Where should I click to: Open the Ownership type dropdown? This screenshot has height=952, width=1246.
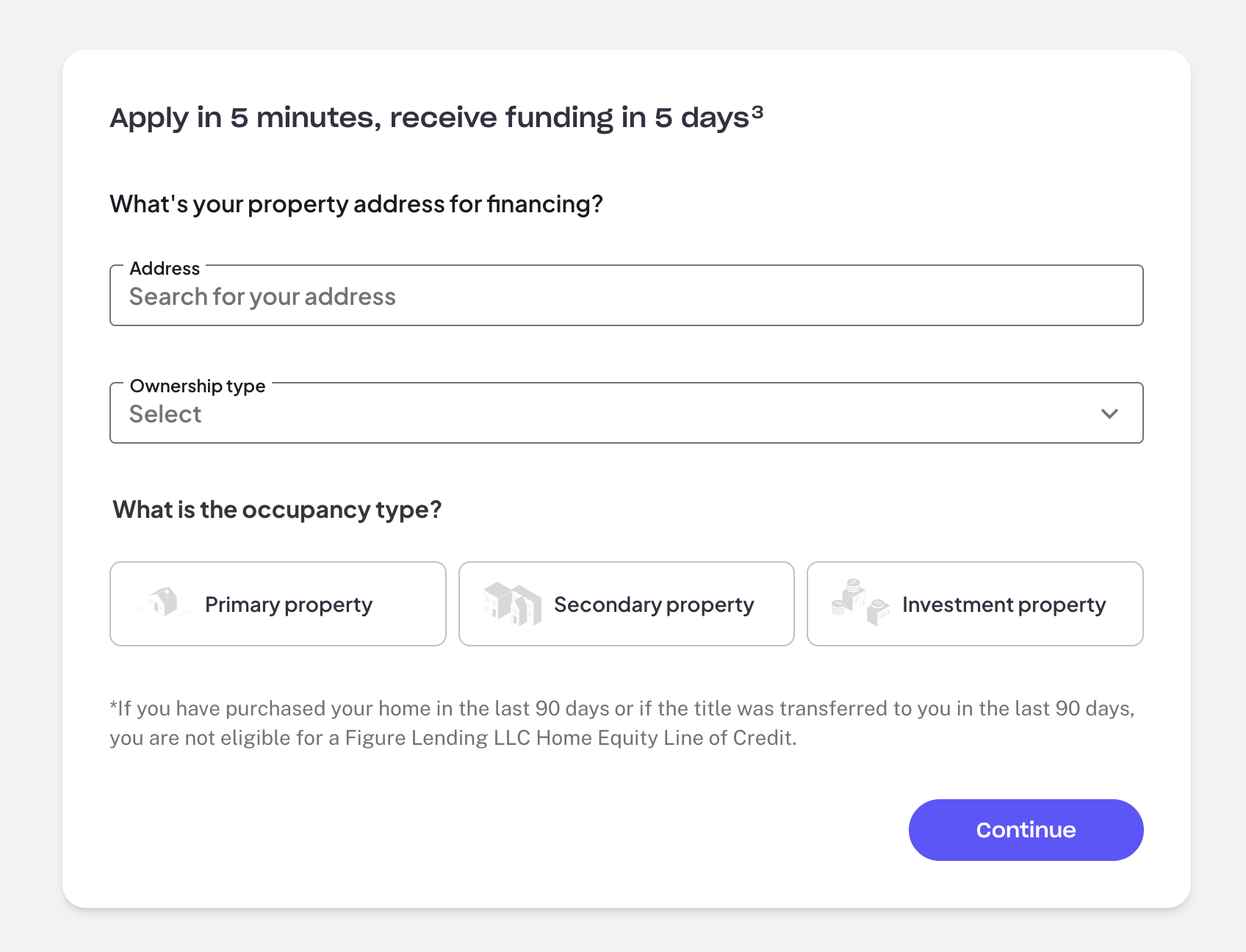(626, 414)
